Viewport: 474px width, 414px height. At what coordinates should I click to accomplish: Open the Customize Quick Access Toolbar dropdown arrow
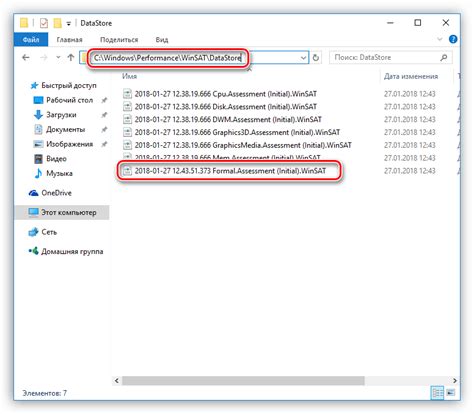pyautogui.click(x=69, y=24)
